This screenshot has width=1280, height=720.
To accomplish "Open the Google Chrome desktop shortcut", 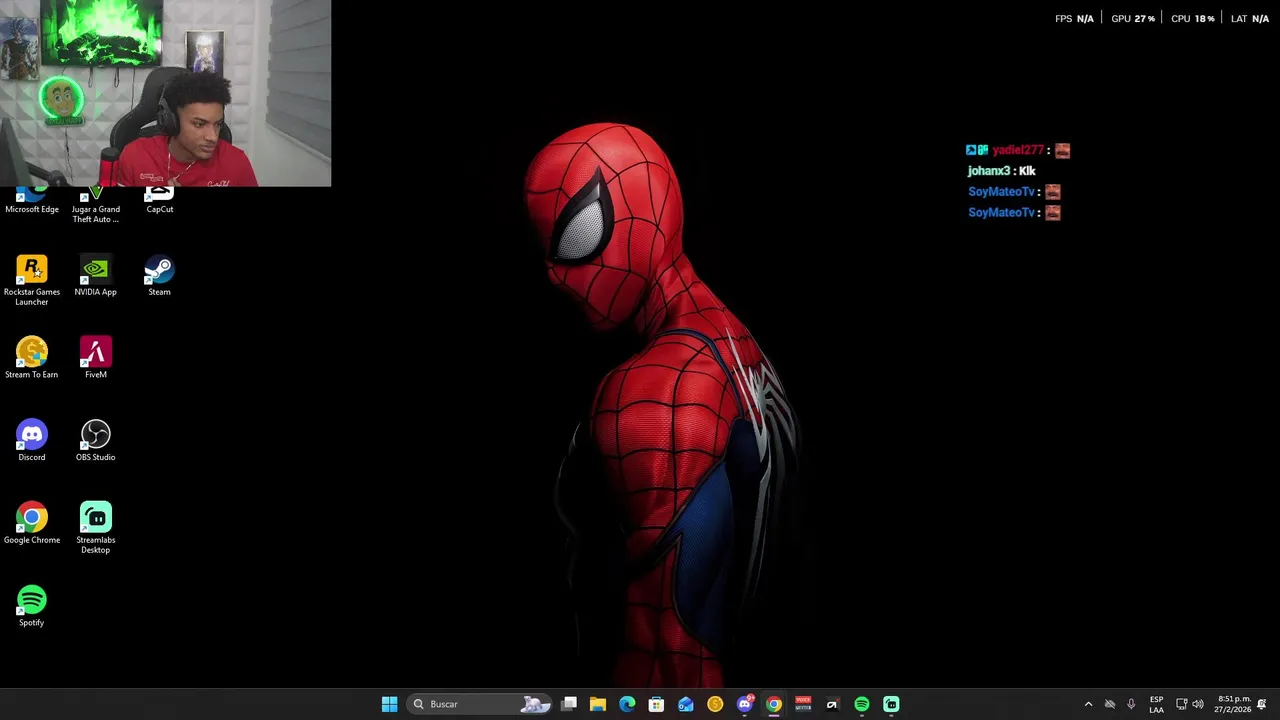I will (x=32, y=524).
